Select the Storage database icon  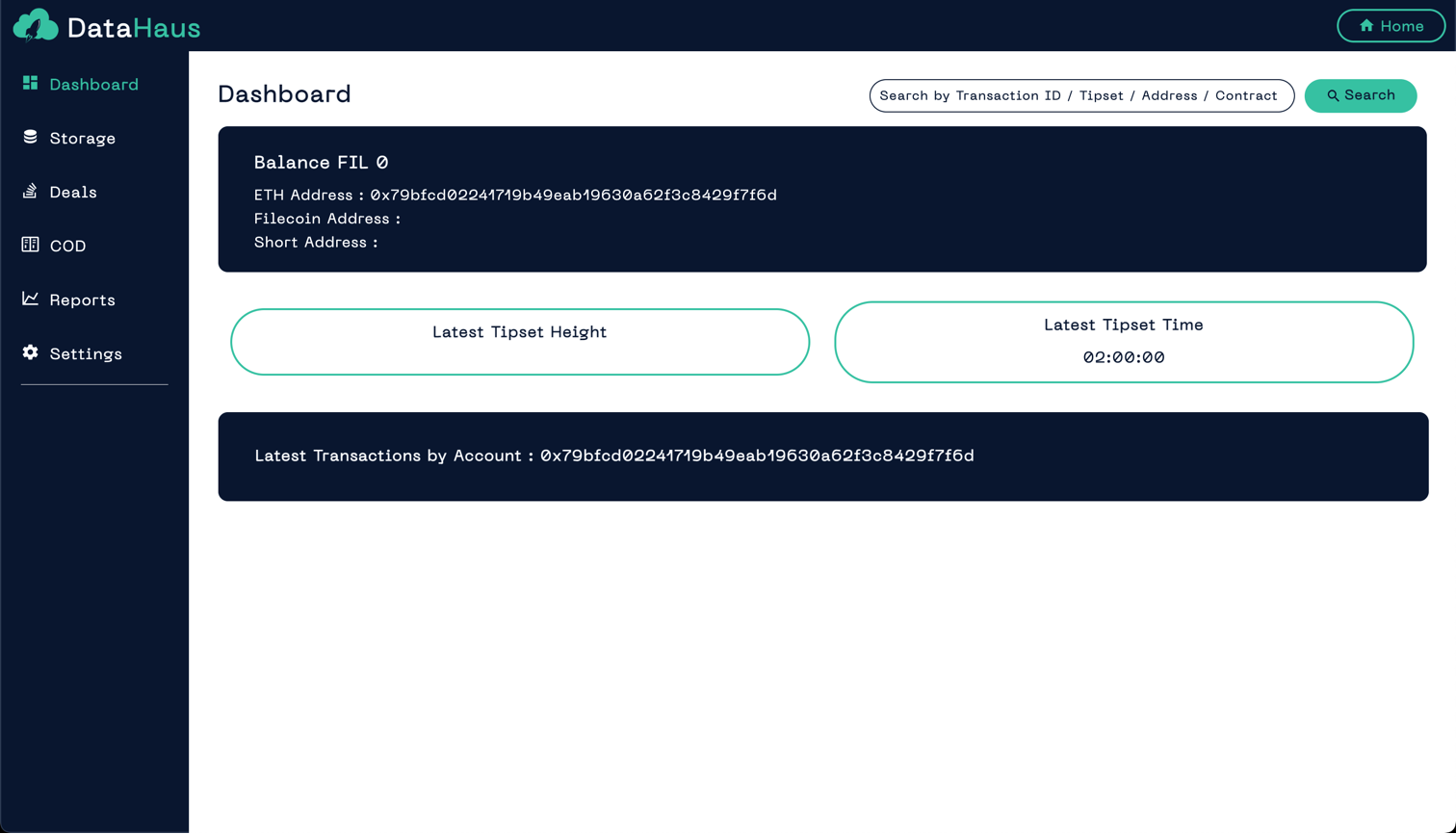point(30,138)
